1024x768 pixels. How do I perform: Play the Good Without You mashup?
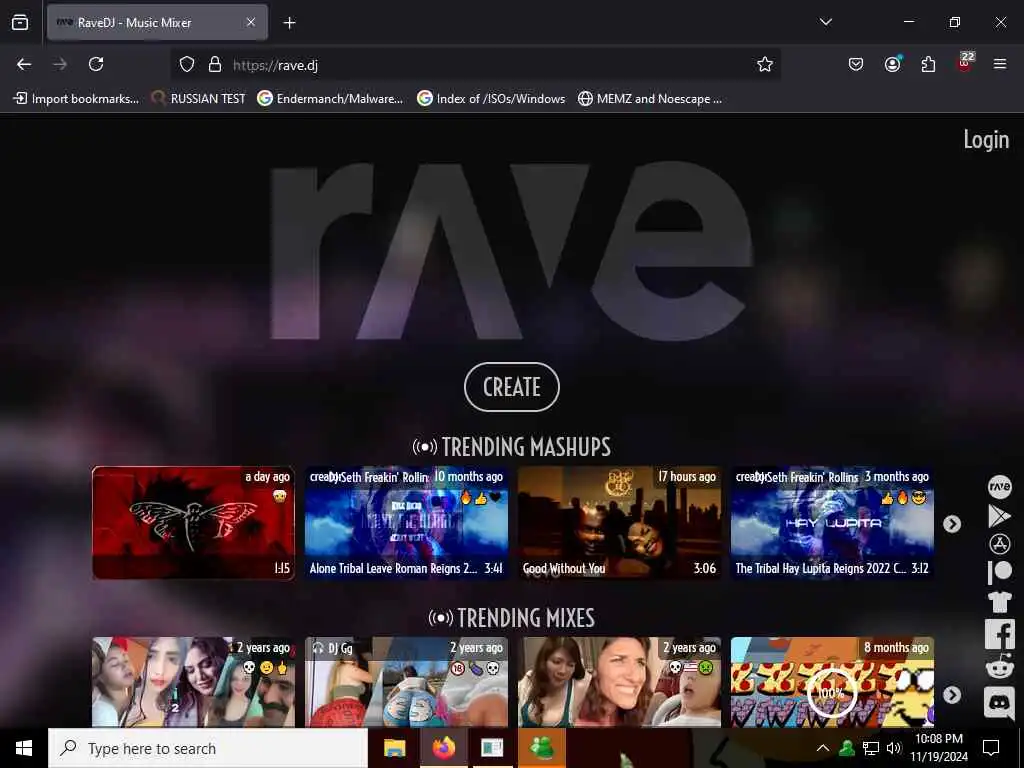click(x=619, y=522)
